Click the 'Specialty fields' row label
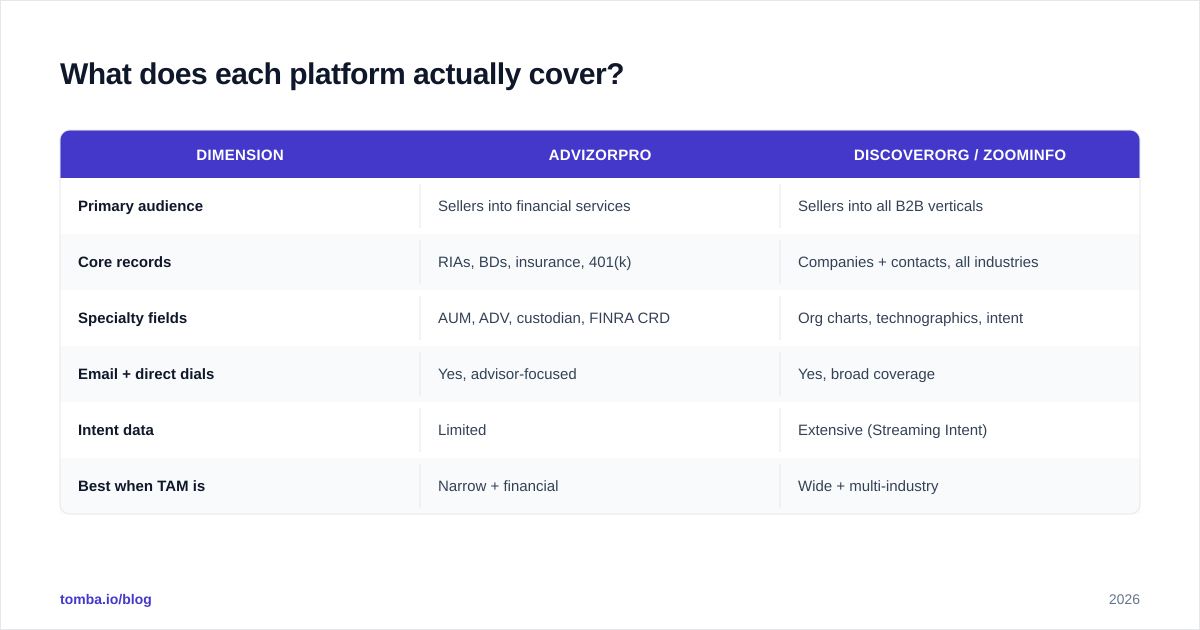 (x=132, y=318)
